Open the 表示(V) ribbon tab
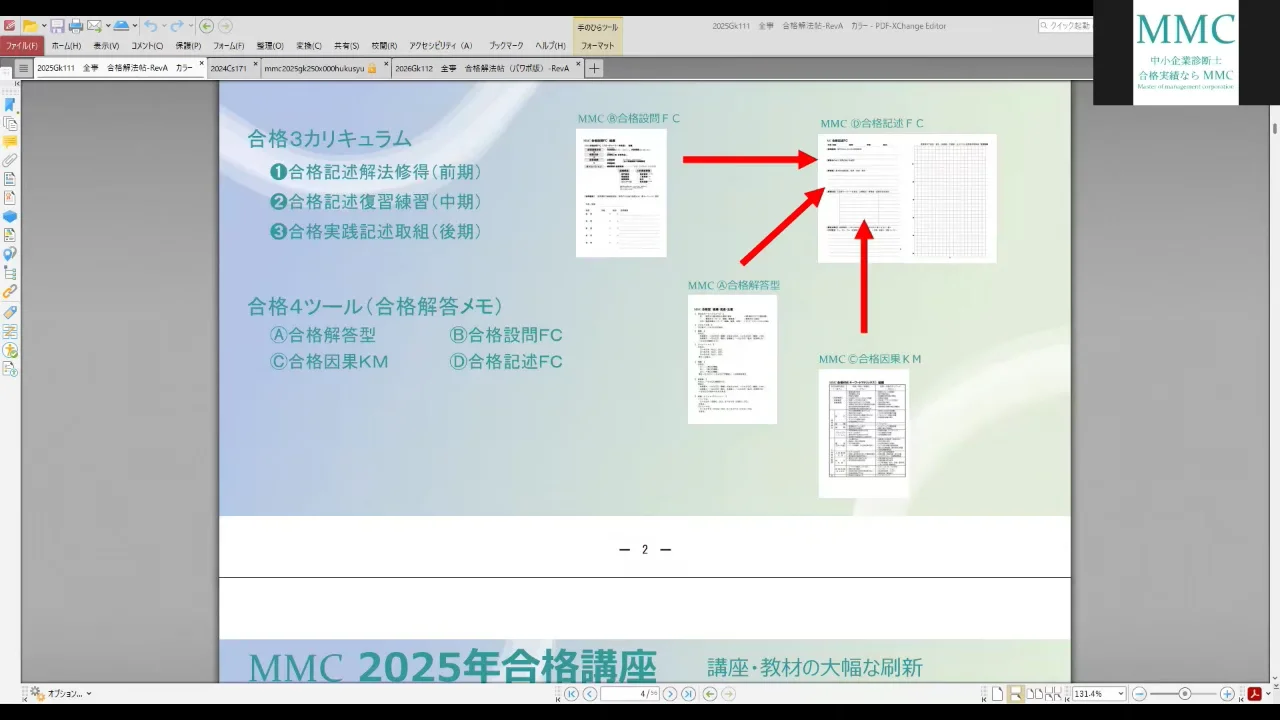This screenshot has width=1280, height=720. [x=106, y=45]
